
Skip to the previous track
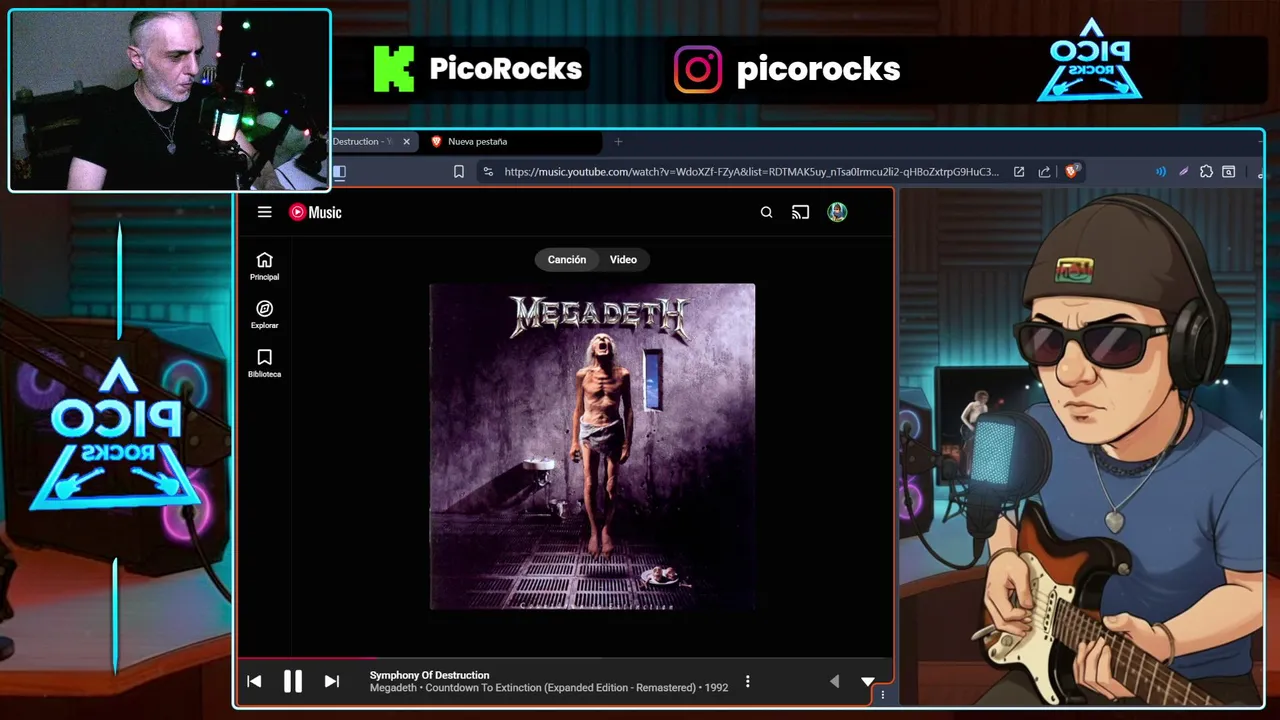coord(254,681)
